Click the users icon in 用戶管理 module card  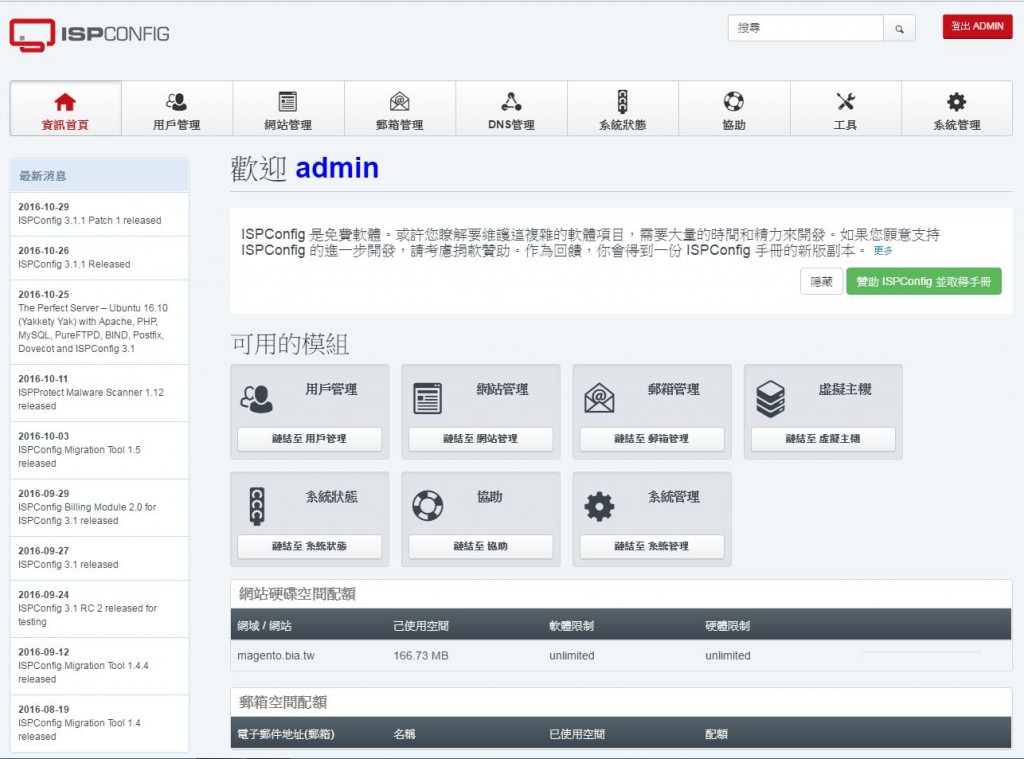[257, 398]
